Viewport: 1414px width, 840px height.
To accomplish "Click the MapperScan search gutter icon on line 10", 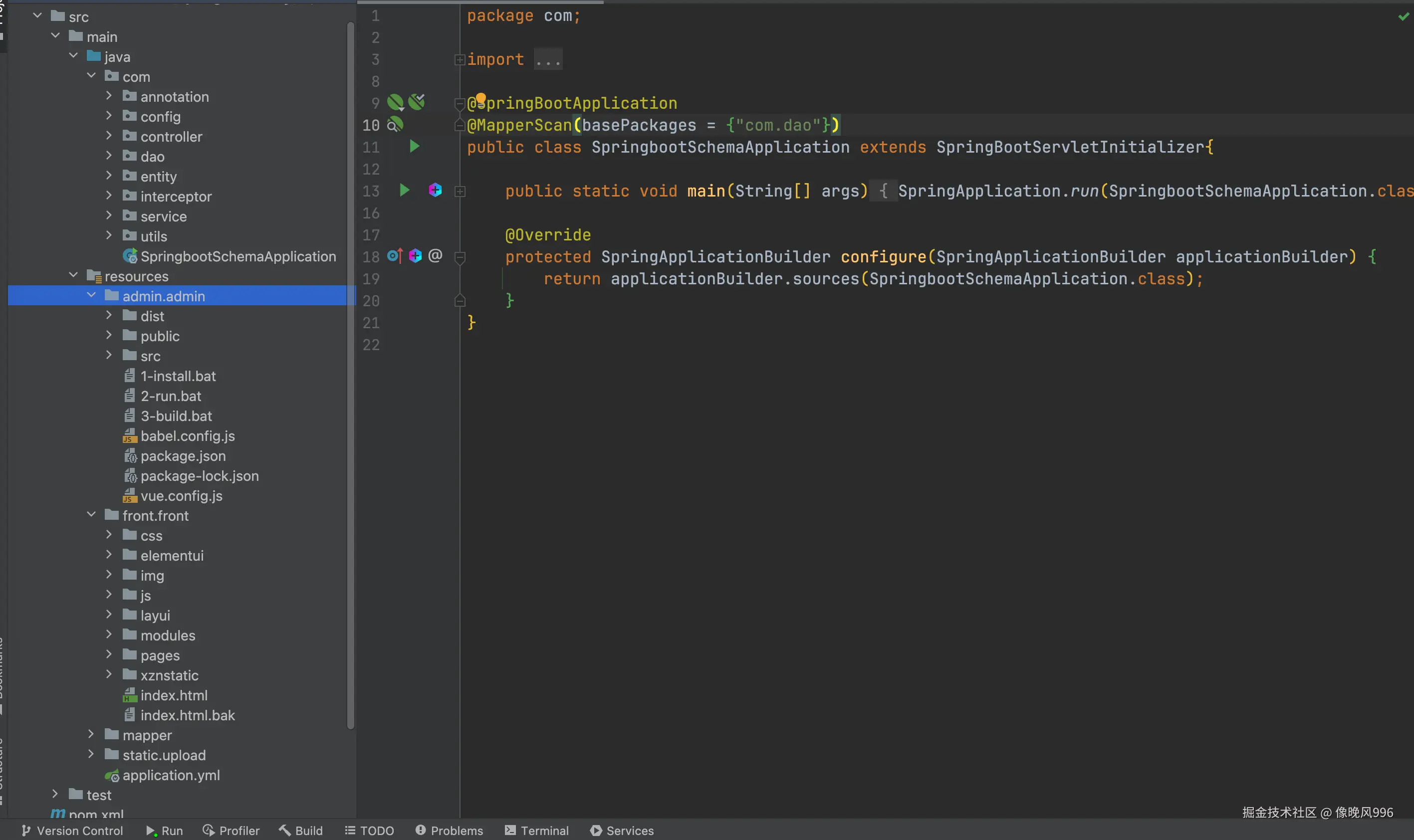I will (x=395, y=125).
